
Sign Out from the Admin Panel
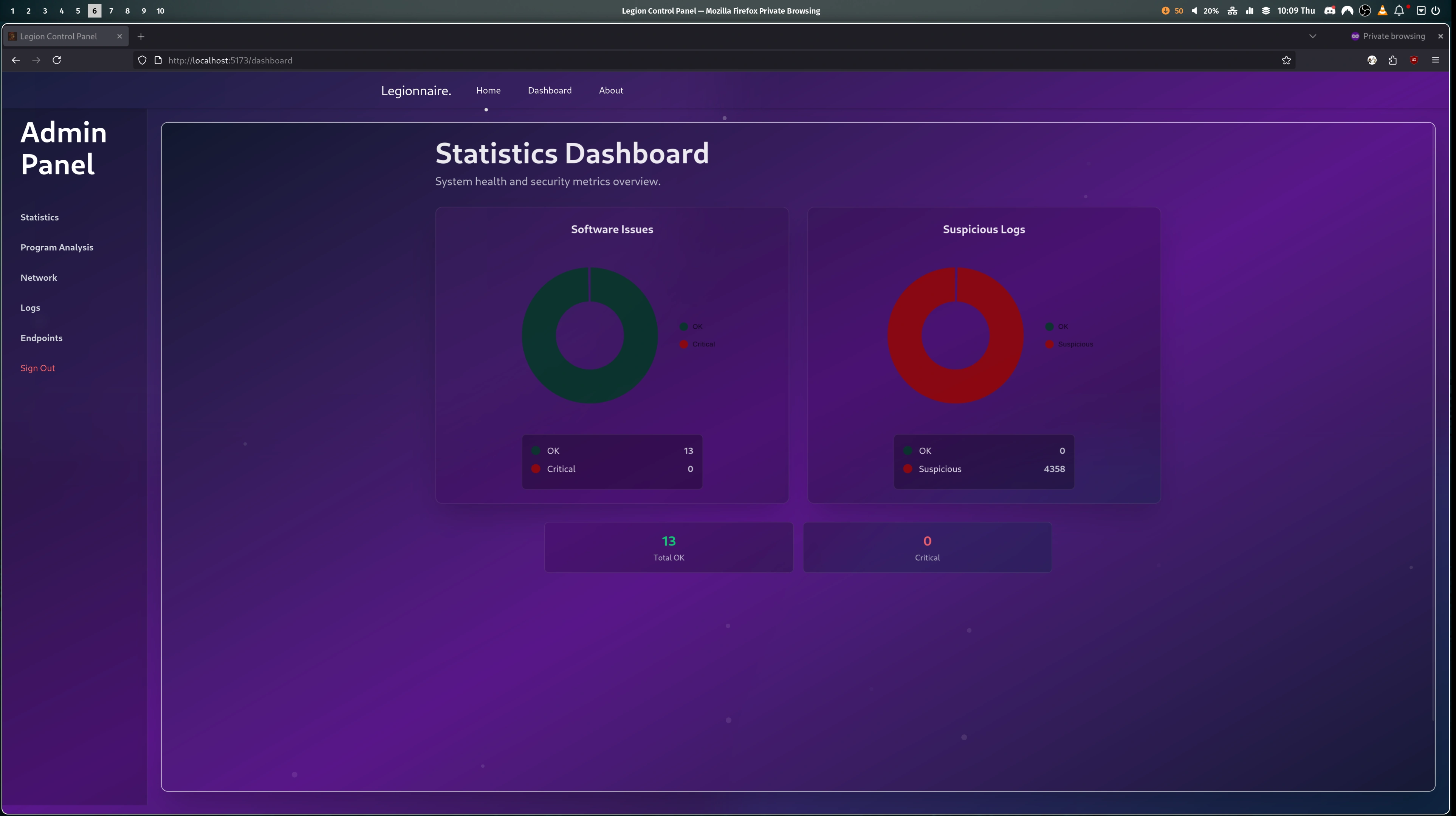coord(37,368)
